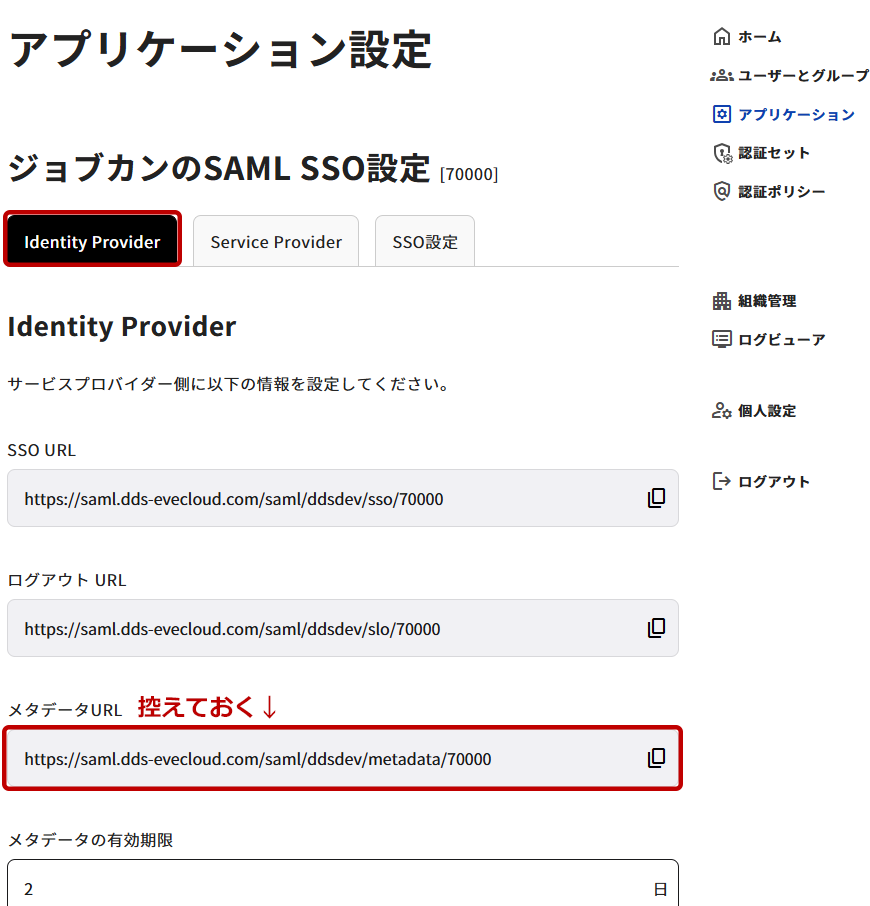The height and width of the screenshot is (906, 870).
Task: Click the house icon in the sidebar
Action: click(721, 37)
